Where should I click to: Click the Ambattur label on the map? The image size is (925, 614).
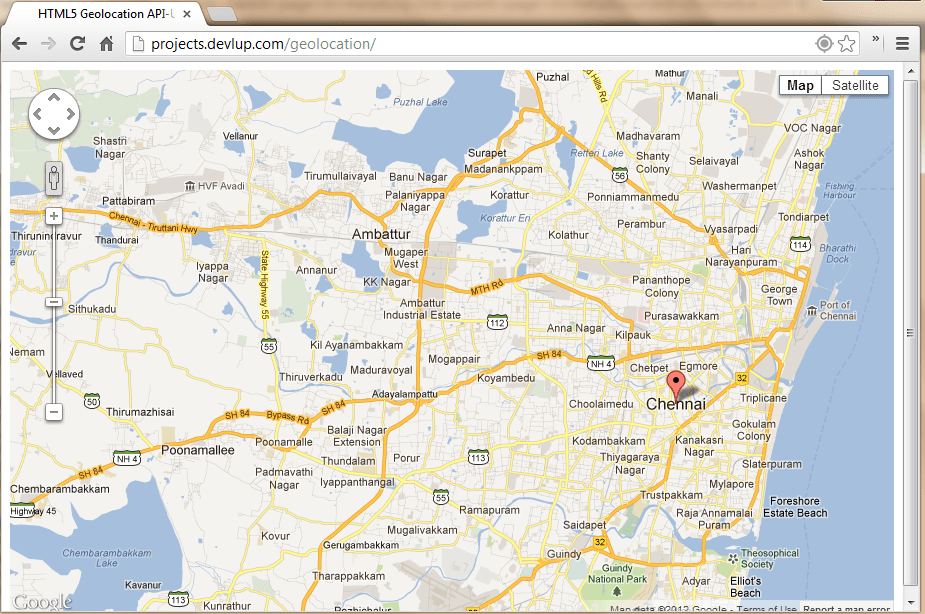coord(381,234)
